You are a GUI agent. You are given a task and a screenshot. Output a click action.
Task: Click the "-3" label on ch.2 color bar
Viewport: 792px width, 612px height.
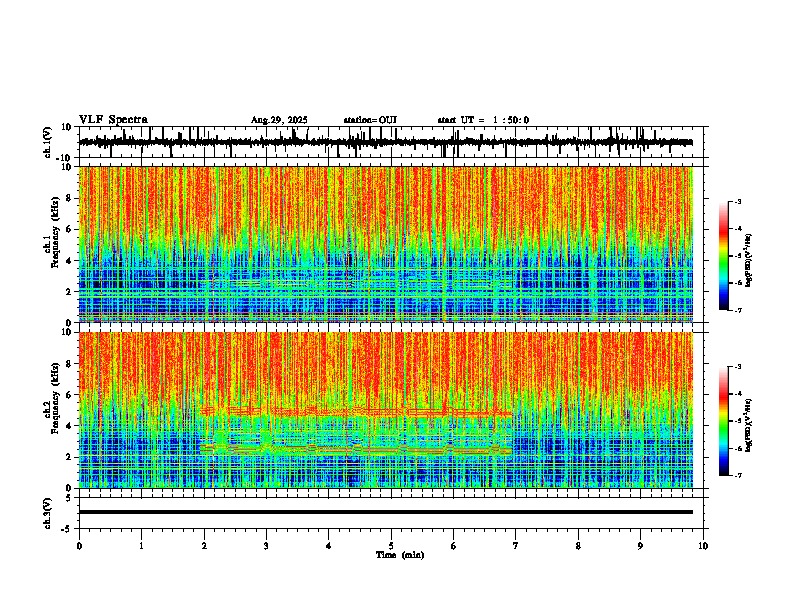(737, 367)
